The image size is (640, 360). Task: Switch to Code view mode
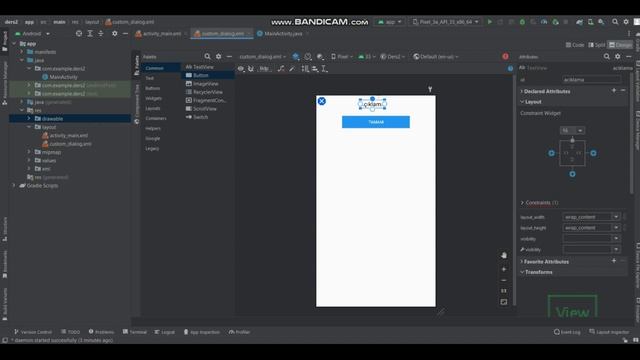(x=575, y=45)
